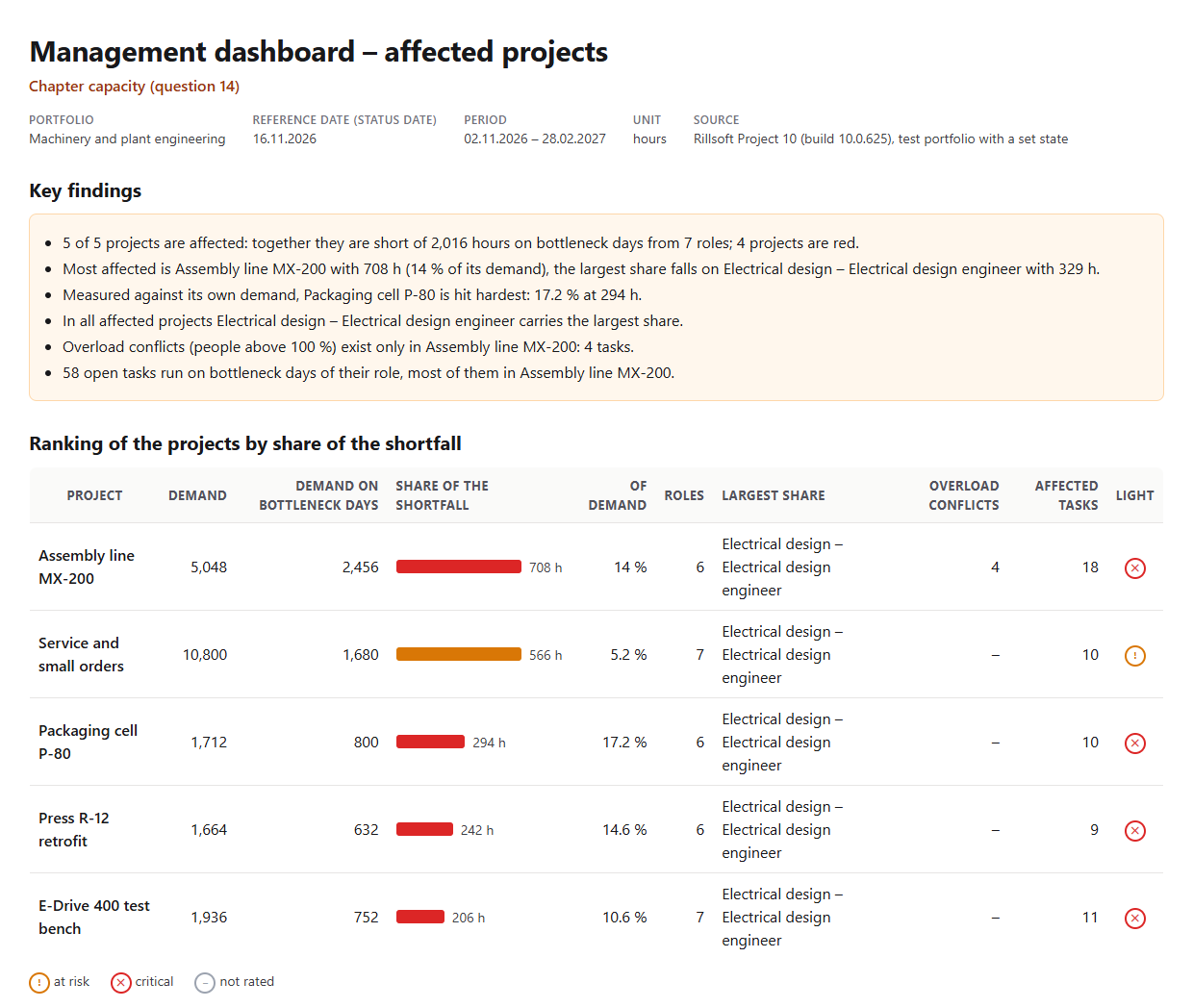Click the red 242 h shortfall bar
Image resolution: width=1193 pixels, height=1008 pixels.
click(424, 830)
